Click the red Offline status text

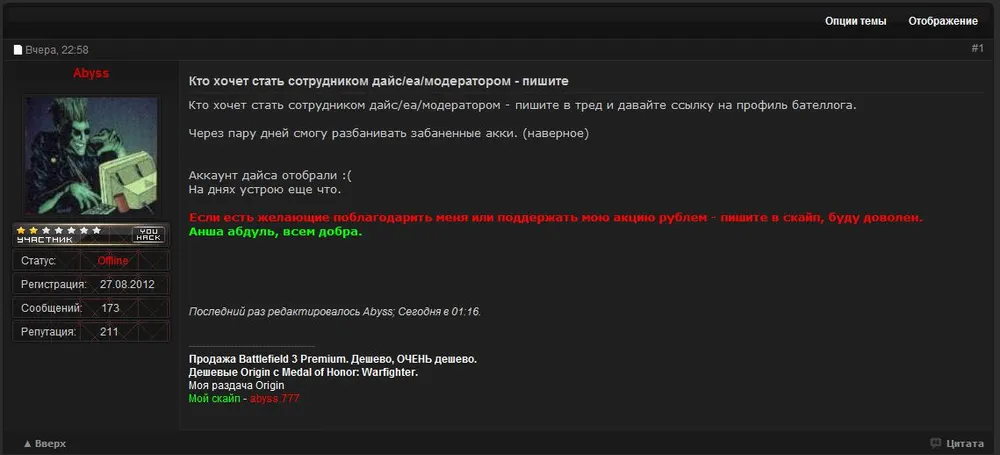(112, 261)
